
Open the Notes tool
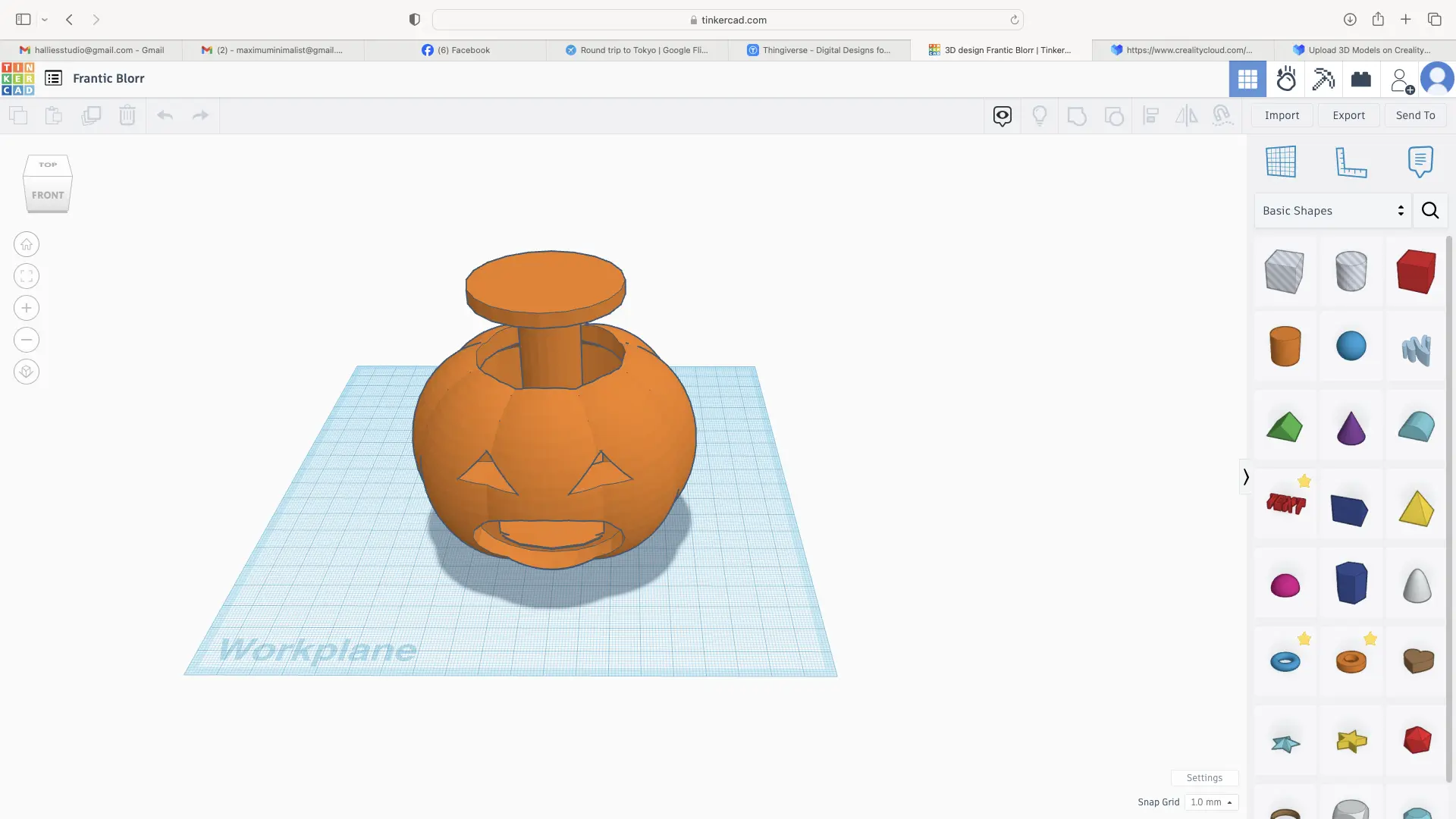1420,162
